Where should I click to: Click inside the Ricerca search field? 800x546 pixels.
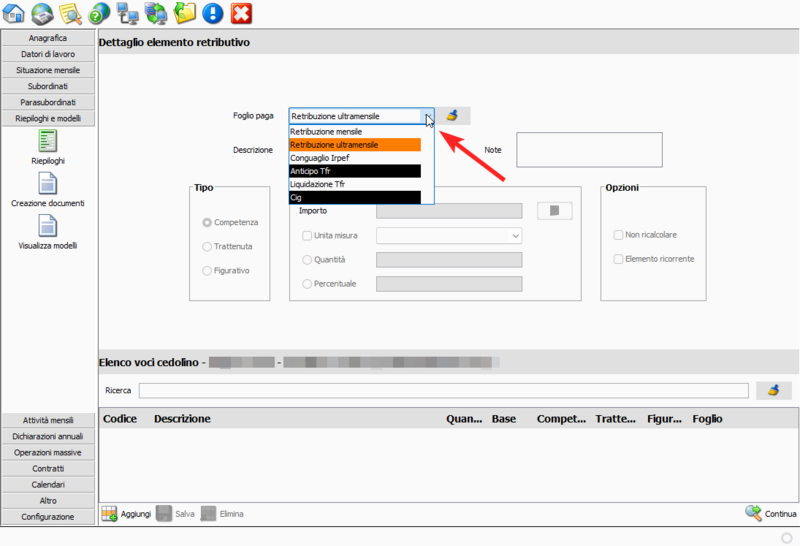tap(443, 391)
